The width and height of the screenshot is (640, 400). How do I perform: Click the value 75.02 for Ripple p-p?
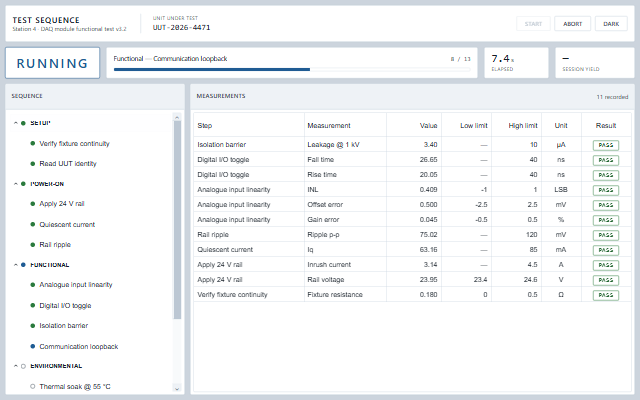point(428,235)
